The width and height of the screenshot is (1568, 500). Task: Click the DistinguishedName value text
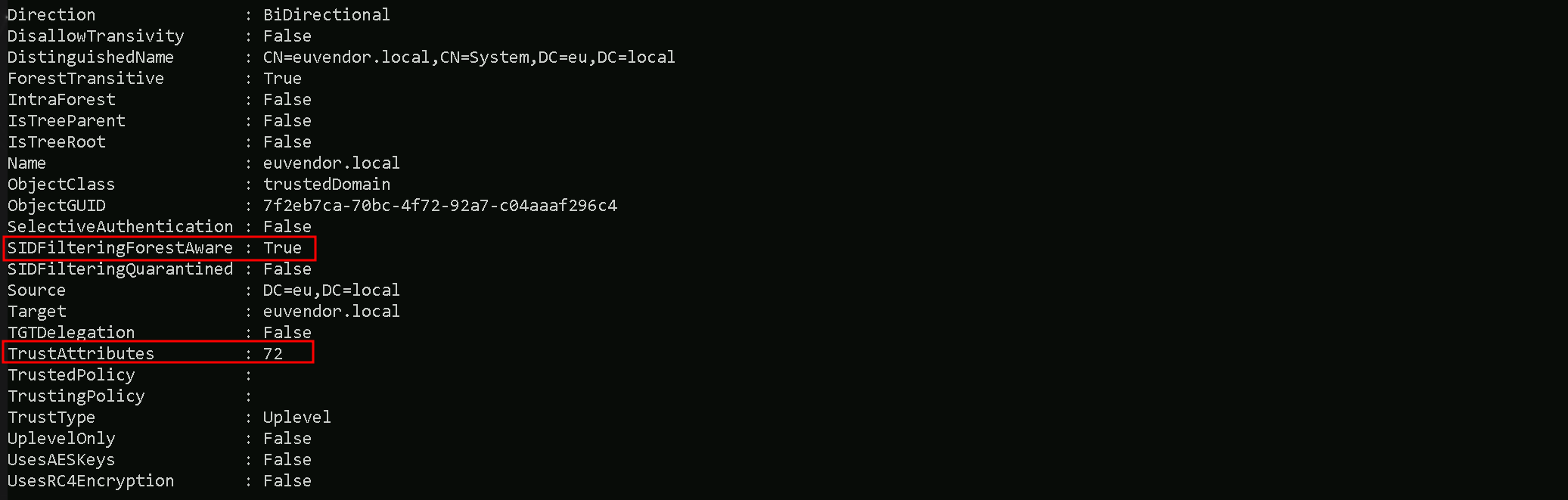[468, 57]
